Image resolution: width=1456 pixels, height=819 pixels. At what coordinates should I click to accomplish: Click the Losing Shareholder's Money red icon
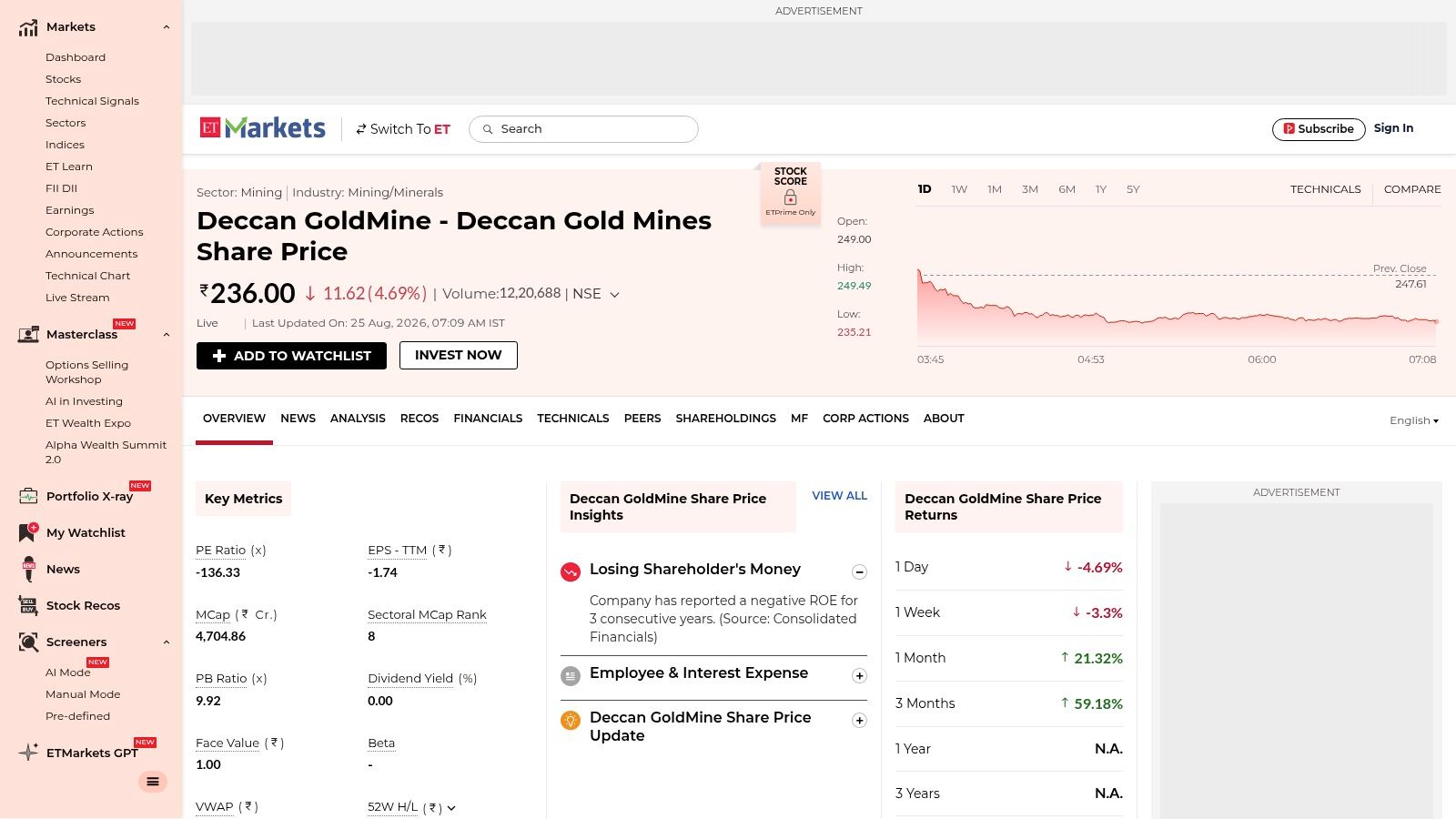point(571,571)
